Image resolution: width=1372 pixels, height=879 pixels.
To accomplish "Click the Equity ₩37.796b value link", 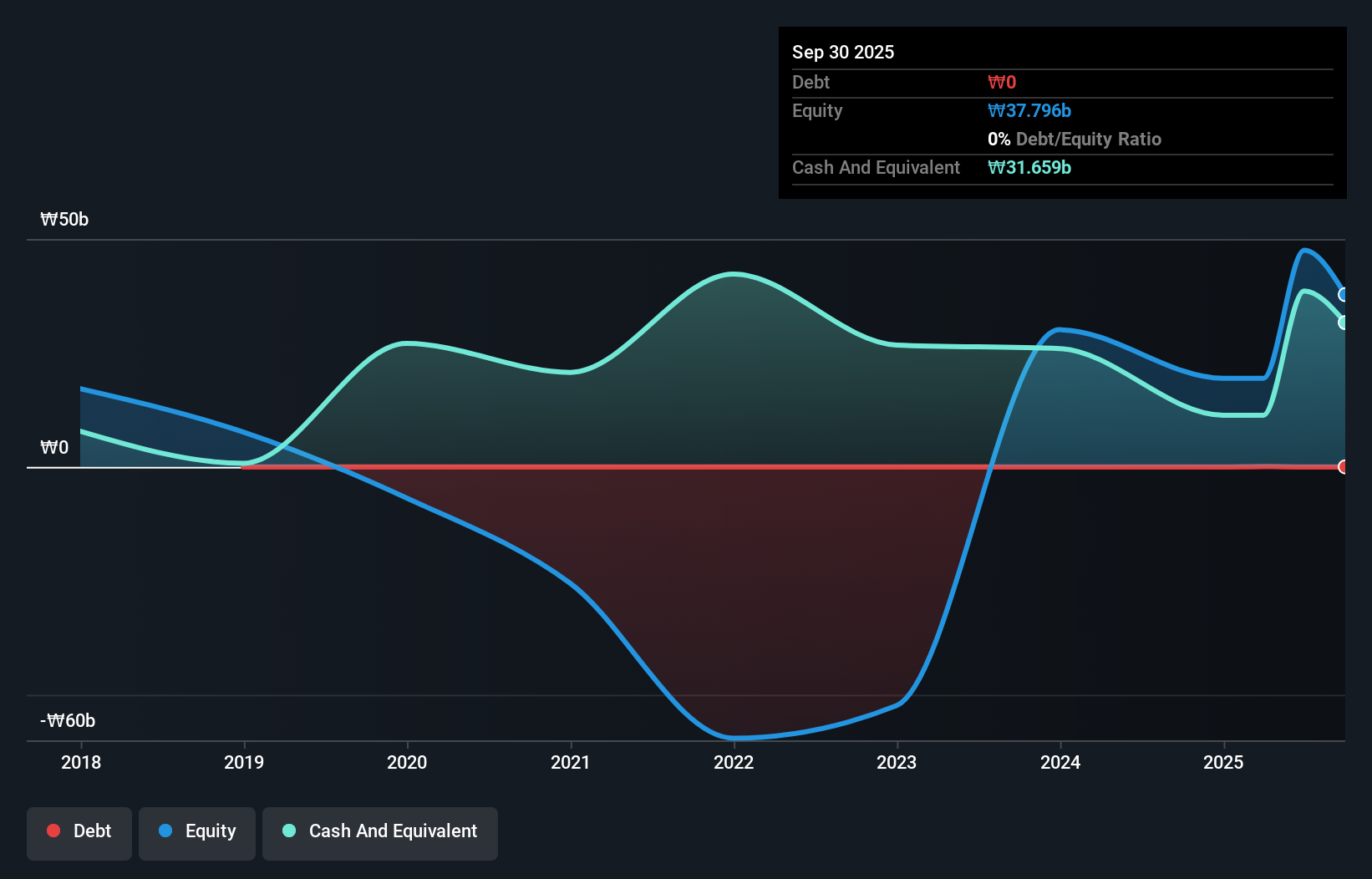I will click(1029, 110).
